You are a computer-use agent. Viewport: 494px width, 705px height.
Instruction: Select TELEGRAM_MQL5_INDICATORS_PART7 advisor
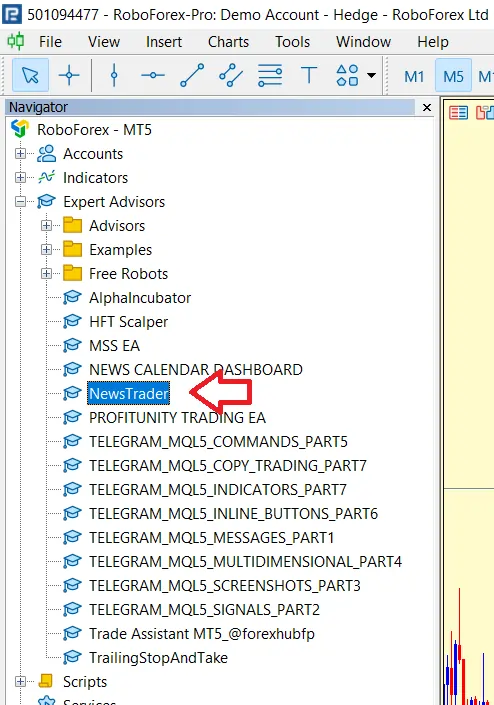click(x=218, y=490)
